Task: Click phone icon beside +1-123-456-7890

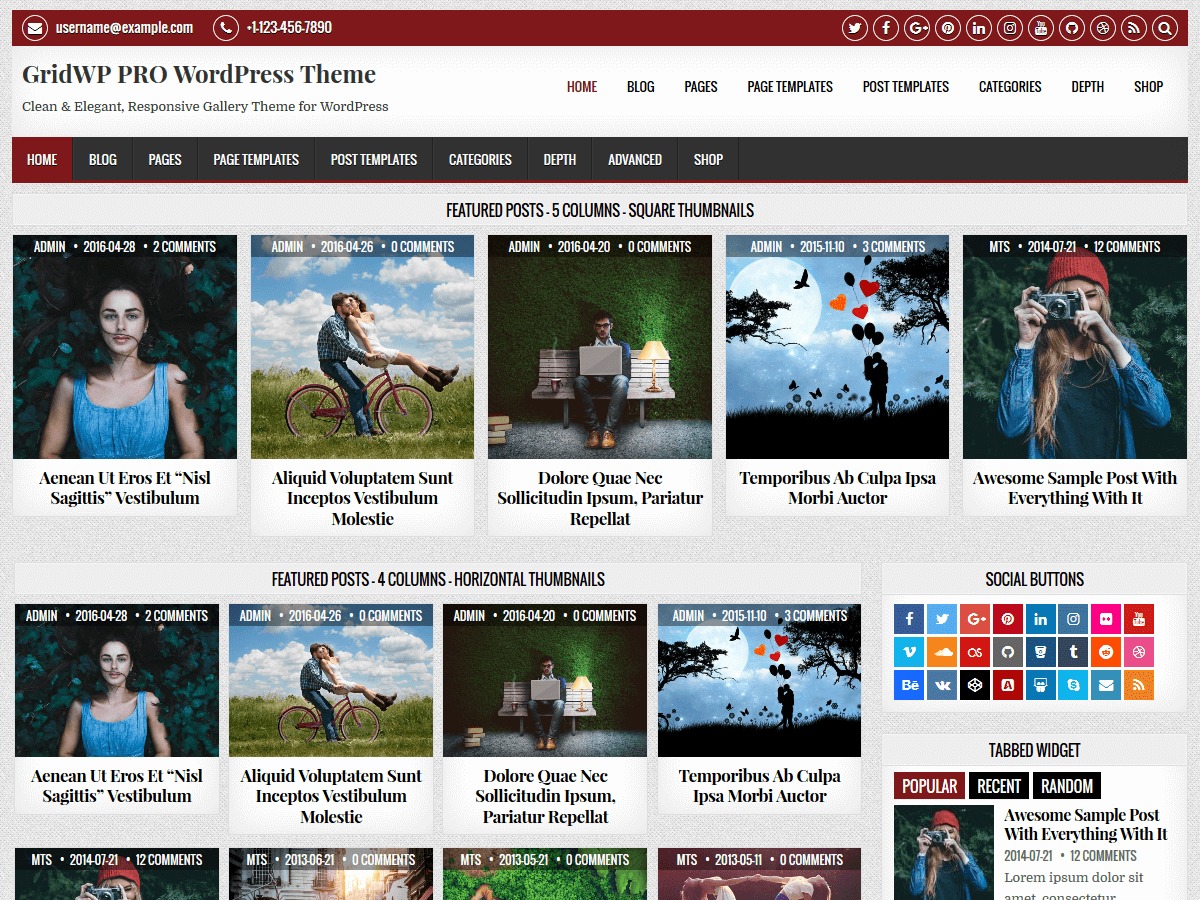Action: 227,28
